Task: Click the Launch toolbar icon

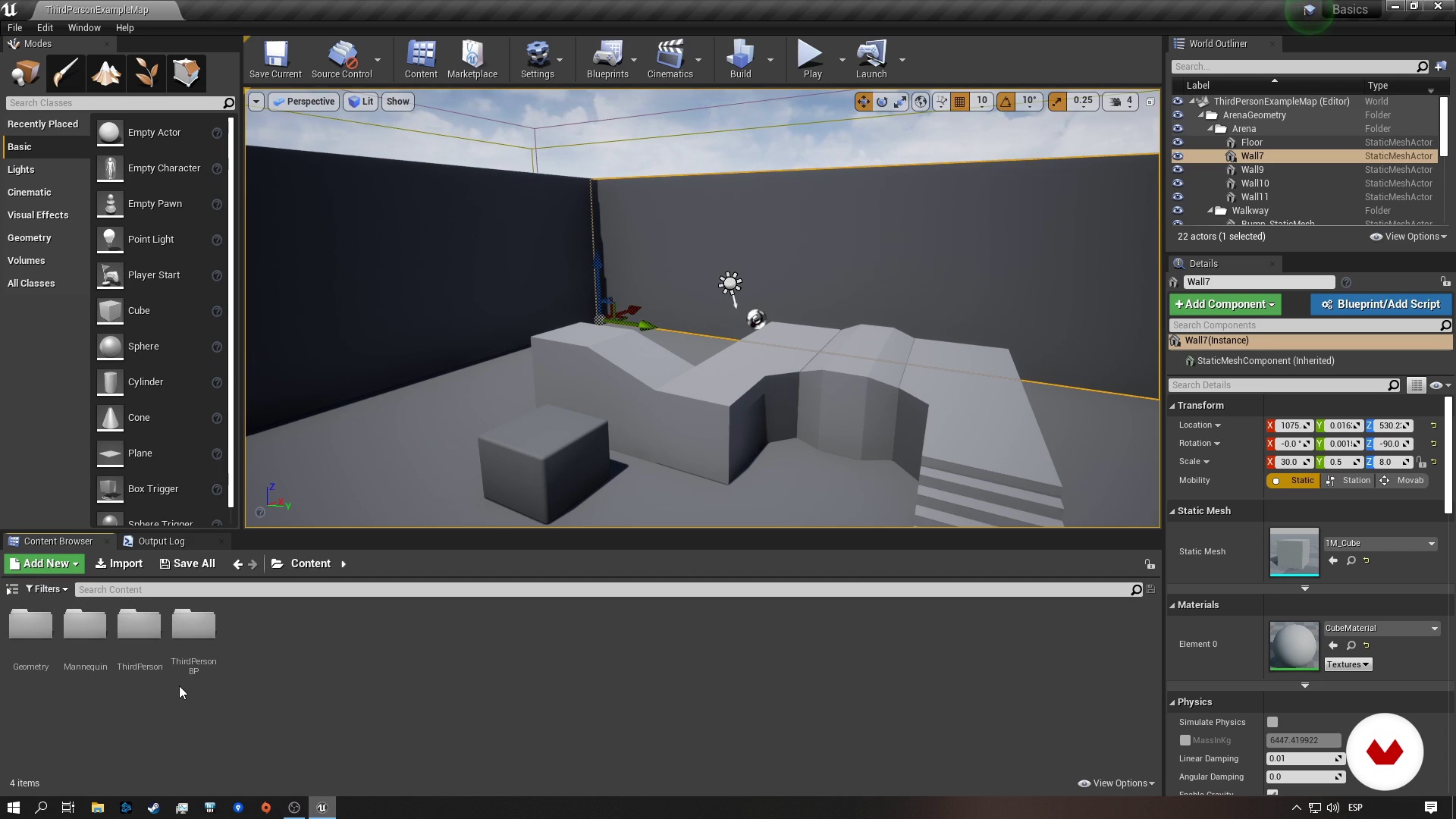Action: (x=871, y=59)
